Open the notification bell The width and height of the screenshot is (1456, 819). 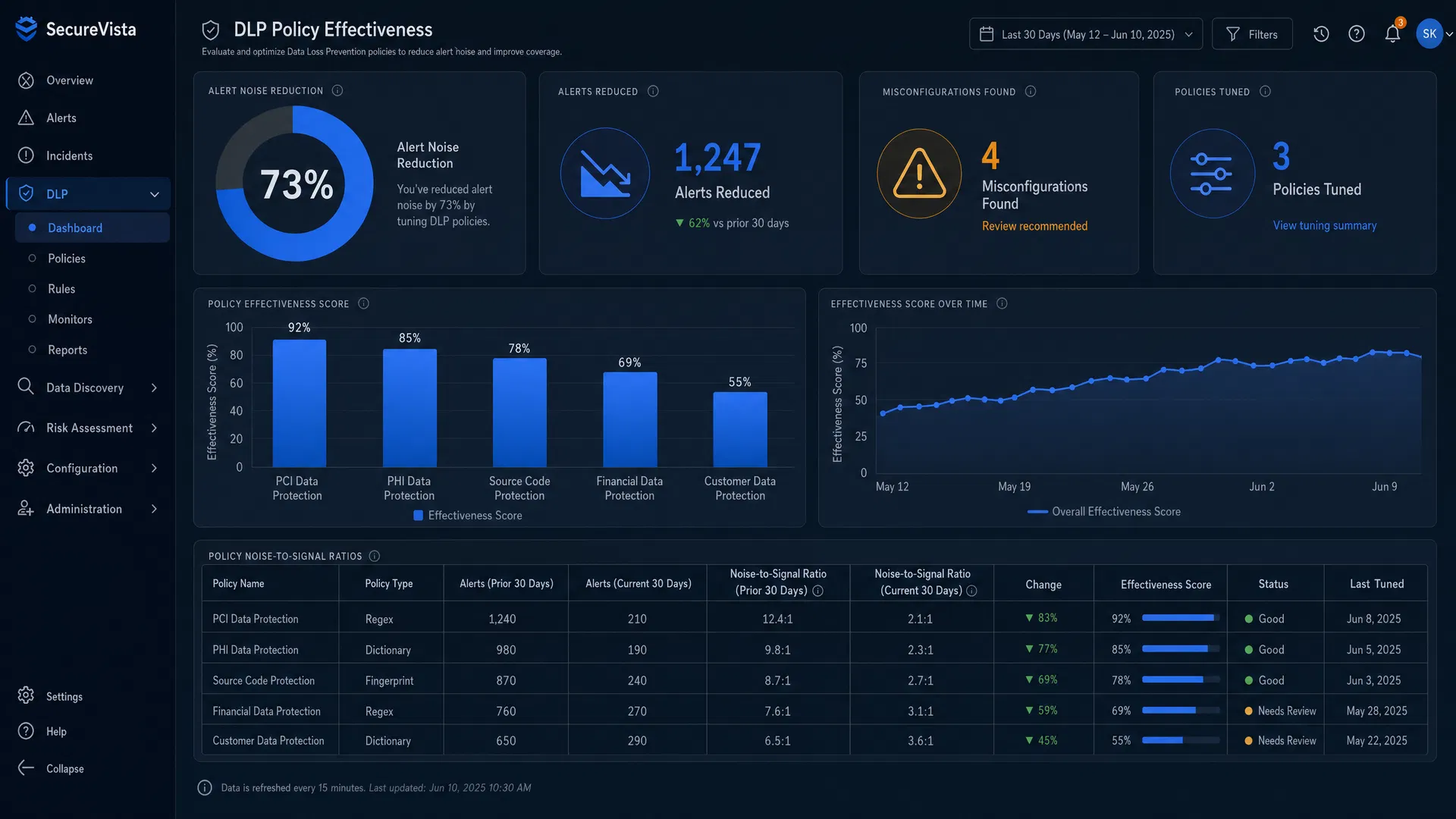pos(1392,33)
